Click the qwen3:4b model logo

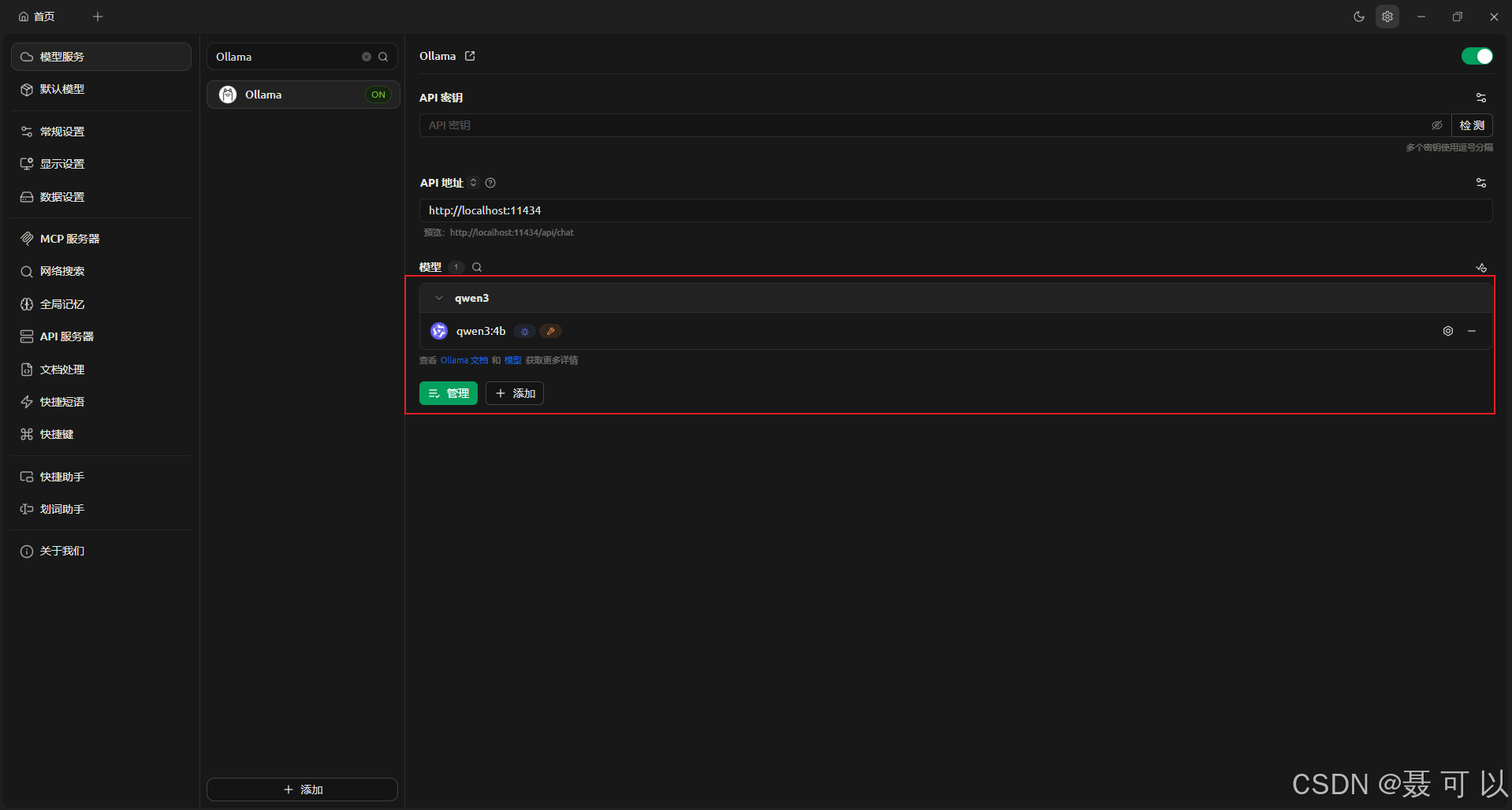[x=439, y=331]
